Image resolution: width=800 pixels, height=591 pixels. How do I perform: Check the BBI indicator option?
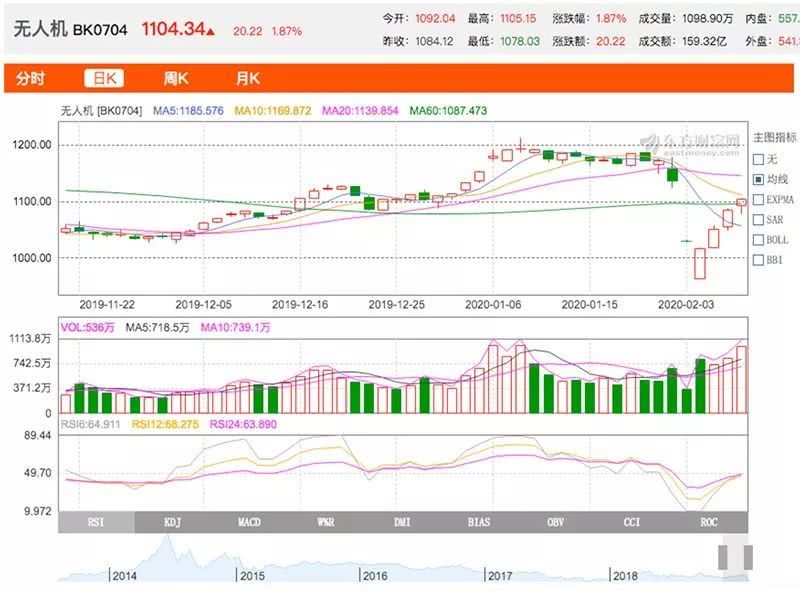pos(759,260)
